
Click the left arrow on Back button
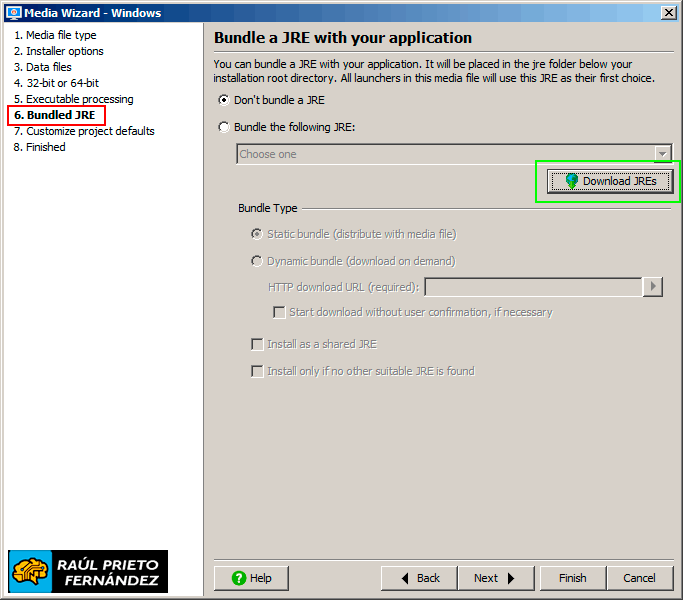pos(405,578)
